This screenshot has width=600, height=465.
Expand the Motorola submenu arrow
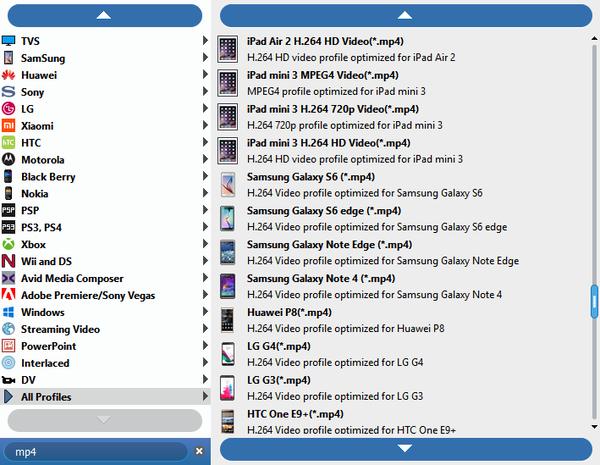tap(205, 159)
